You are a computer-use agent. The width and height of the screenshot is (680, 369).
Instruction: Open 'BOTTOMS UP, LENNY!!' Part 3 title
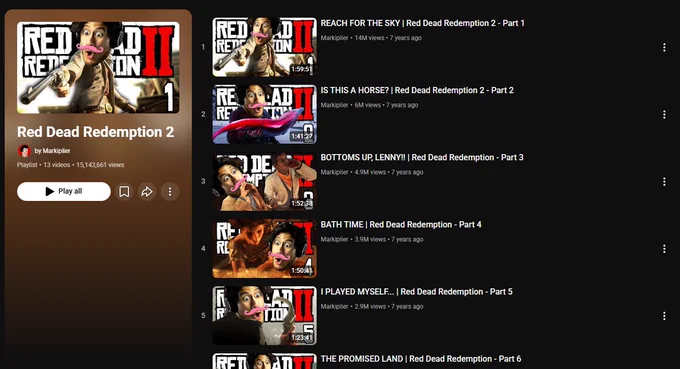point(422,157)
